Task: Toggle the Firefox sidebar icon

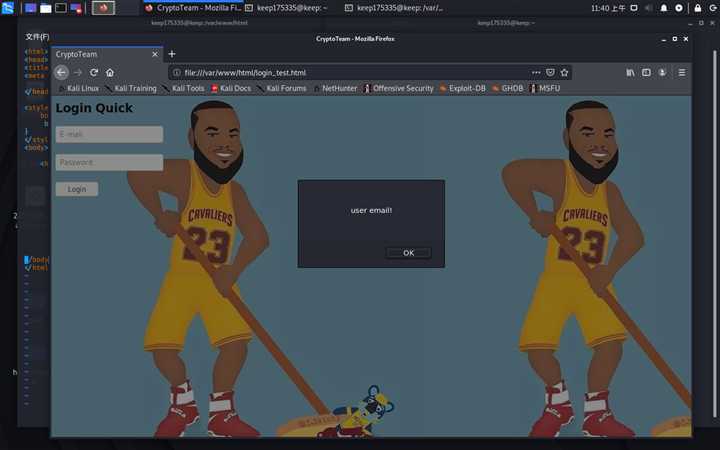Action: [x=646, y=72]
